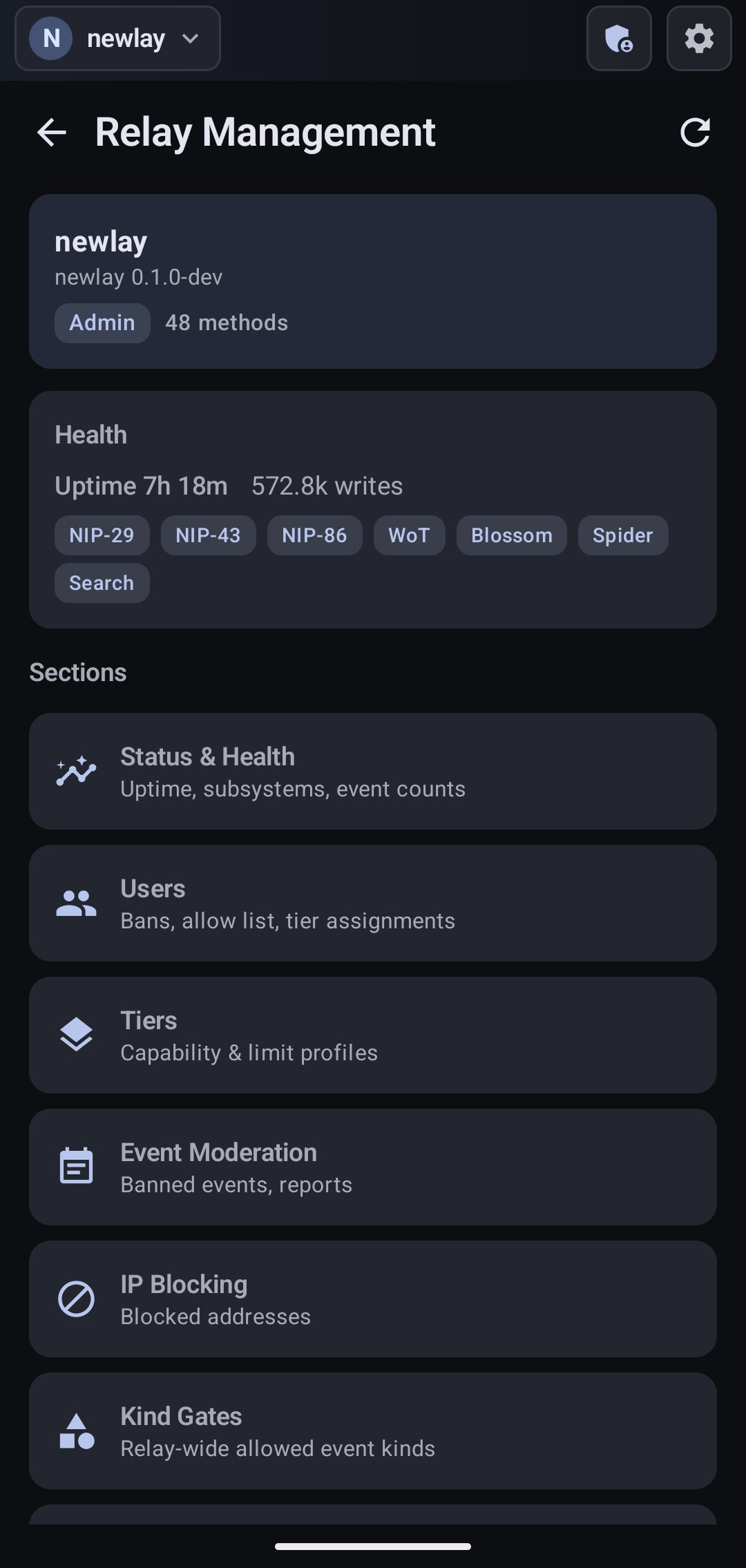746x1568 pixels.
Task: Tap the IP Blocking prohibited icon
Action: click(76, 1299)
